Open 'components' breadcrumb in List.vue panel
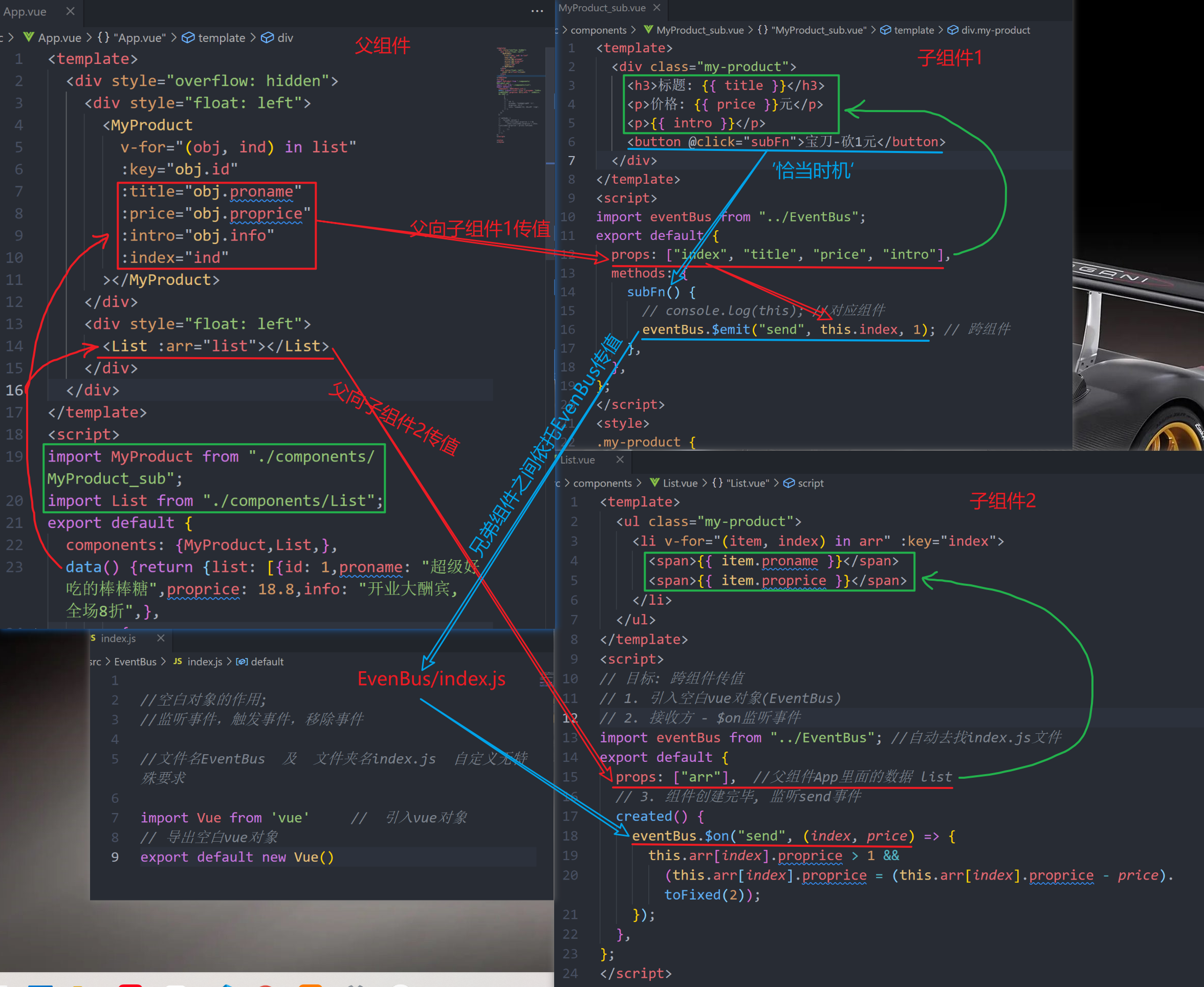 click(x=603, y=483)
